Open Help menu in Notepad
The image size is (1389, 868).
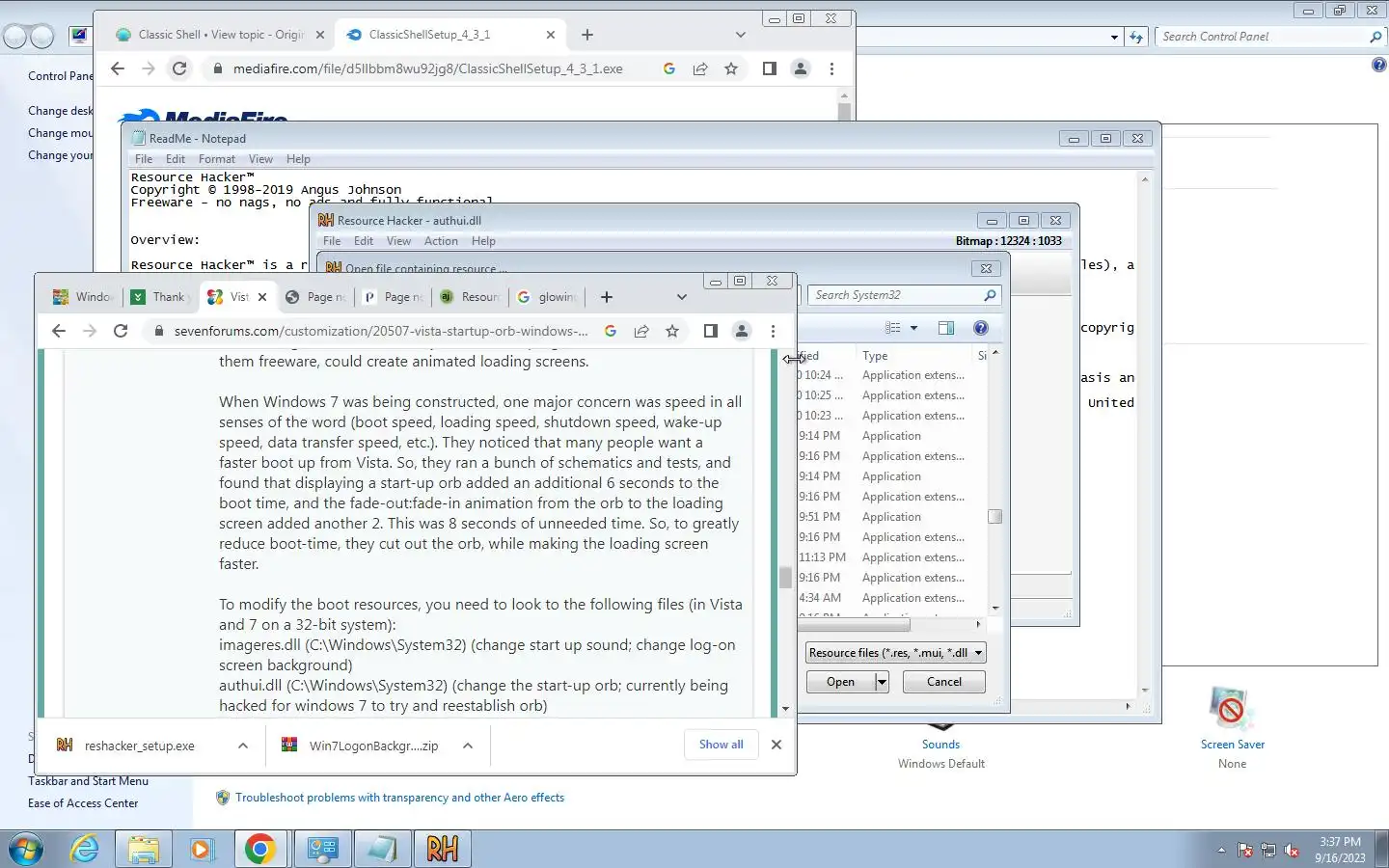tap(299, 159)
